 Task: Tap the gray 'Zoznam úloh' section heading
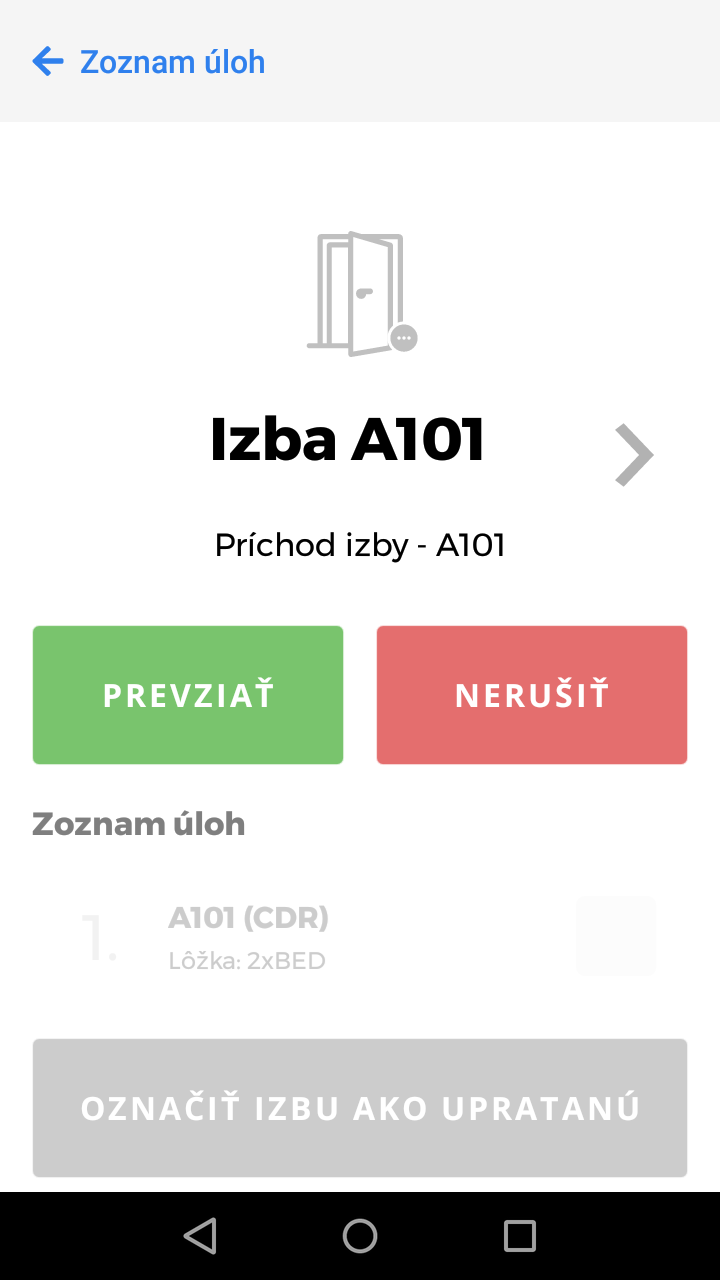138,824
